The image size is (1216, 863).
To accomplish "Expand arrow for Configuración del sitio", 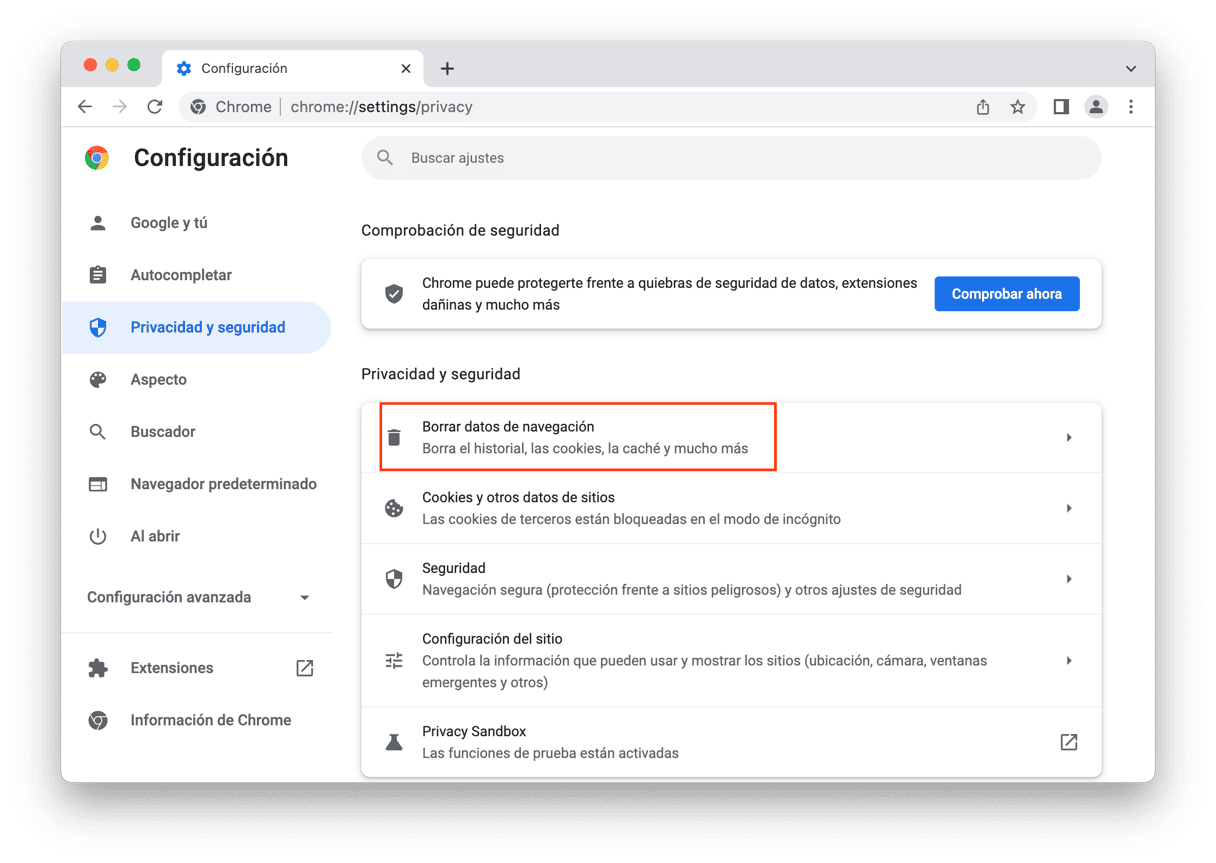I will pos(1069,661).
